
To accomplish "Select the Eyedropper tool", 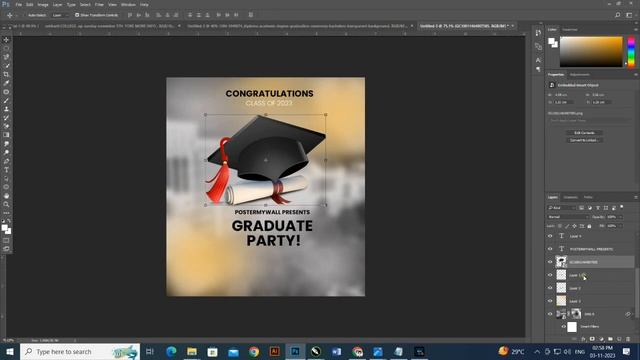I will point(6,83).
